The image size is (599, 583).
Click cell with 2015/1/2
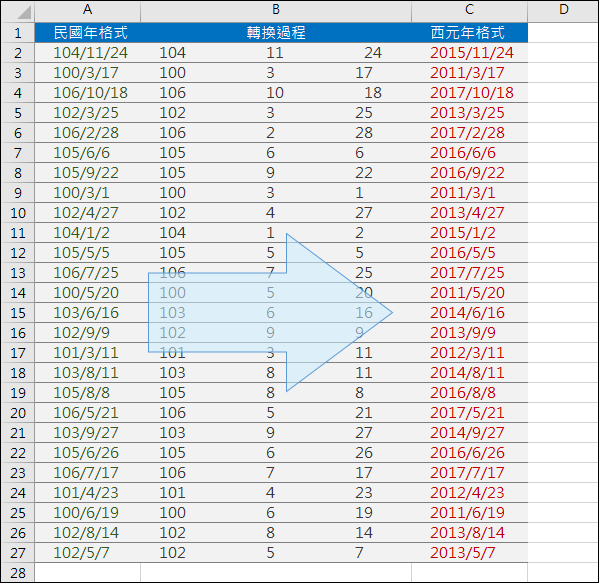point(469,233)
